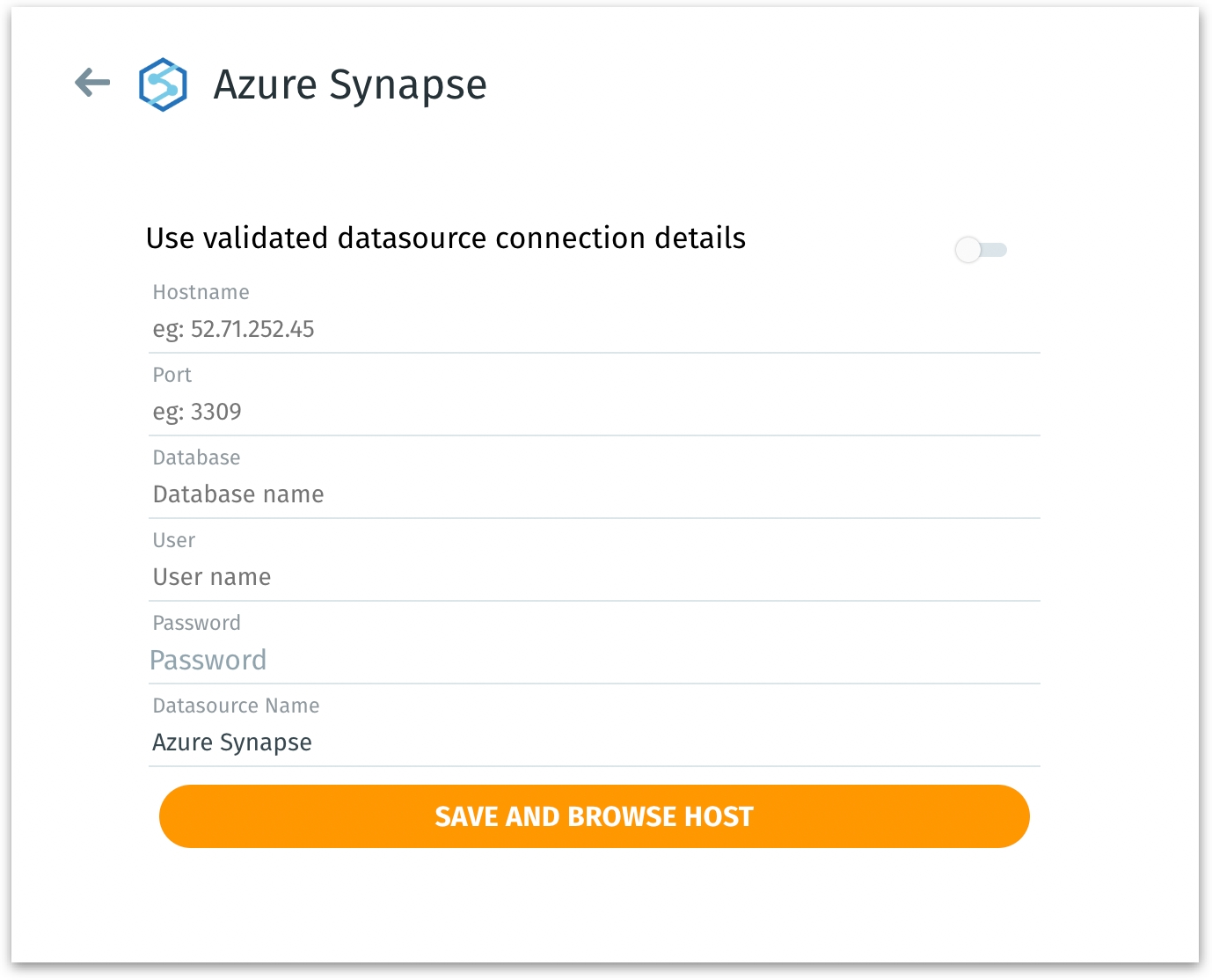
Task: Enable validated datasource connection details switch
Action: click(x=981, y=250)
